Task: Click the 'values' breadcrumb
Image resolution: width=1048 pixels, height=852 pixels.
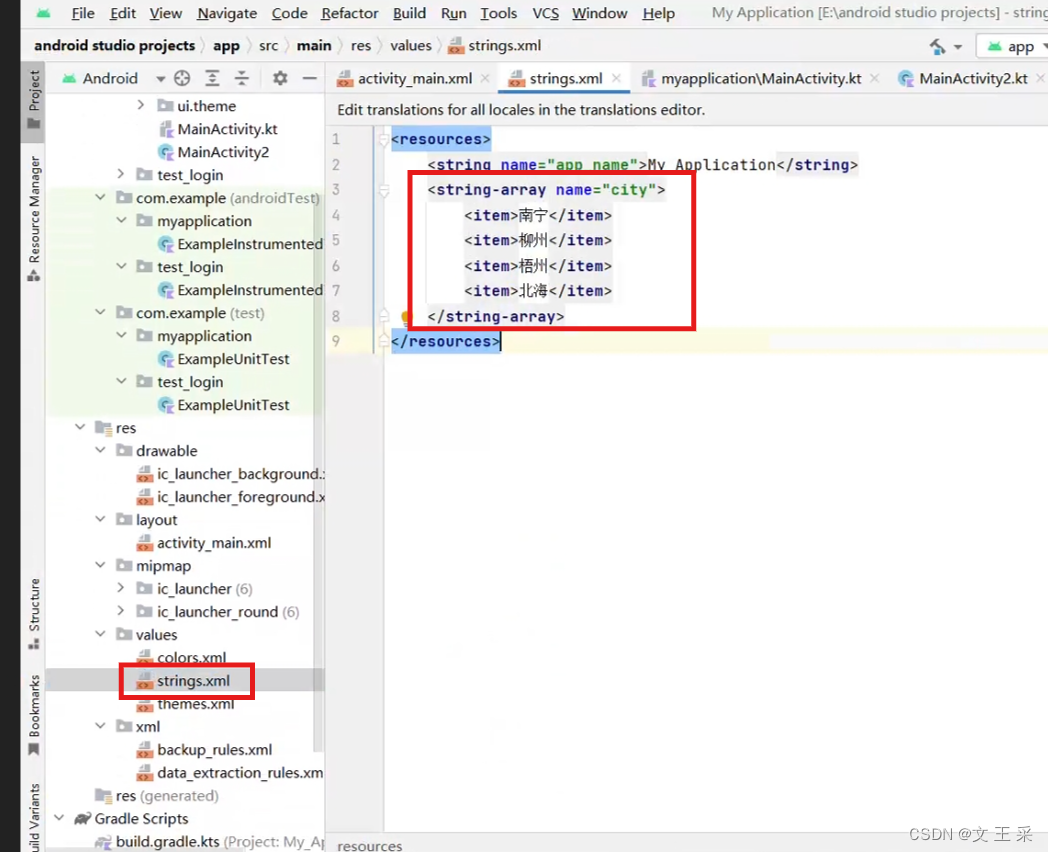Action: pos(410,45)
